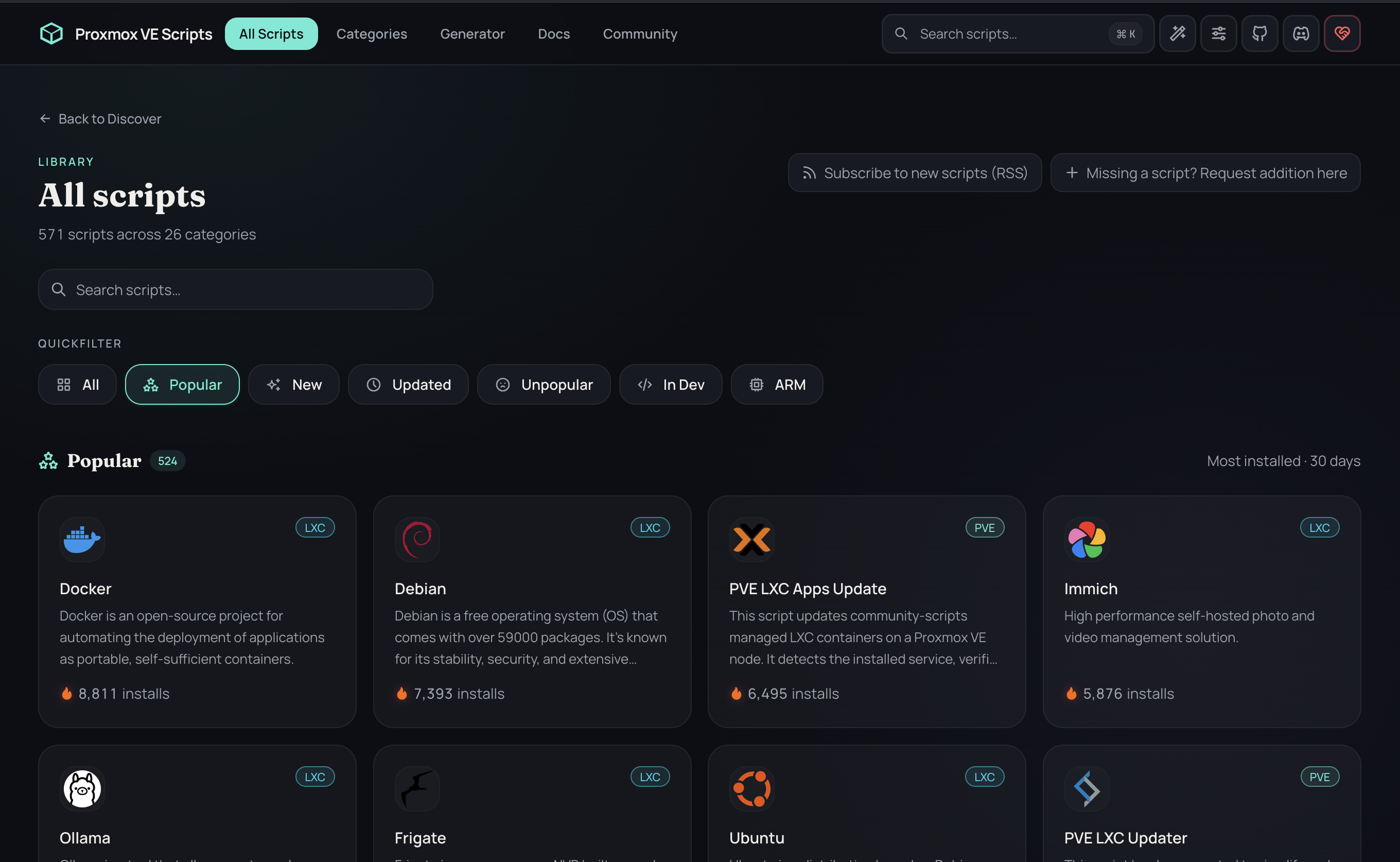1400x862 pixels.
Task: Filter by the Updated quickfilter
Action: 408,385
